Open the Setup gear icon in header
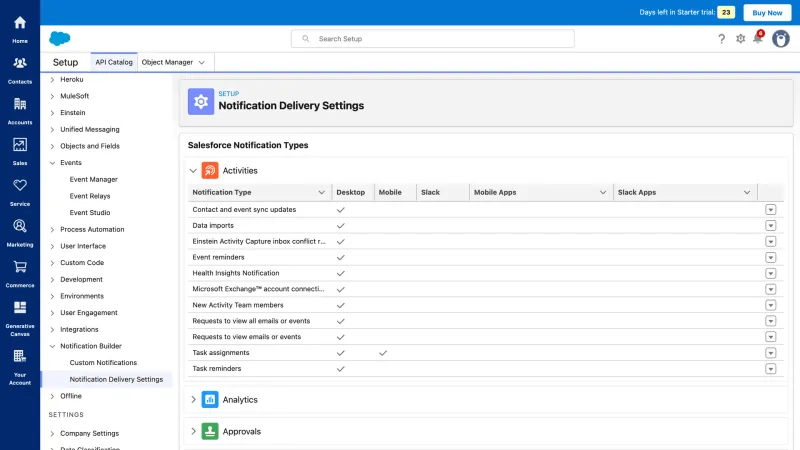Screen dimensions: 800x450 (740, 39)
